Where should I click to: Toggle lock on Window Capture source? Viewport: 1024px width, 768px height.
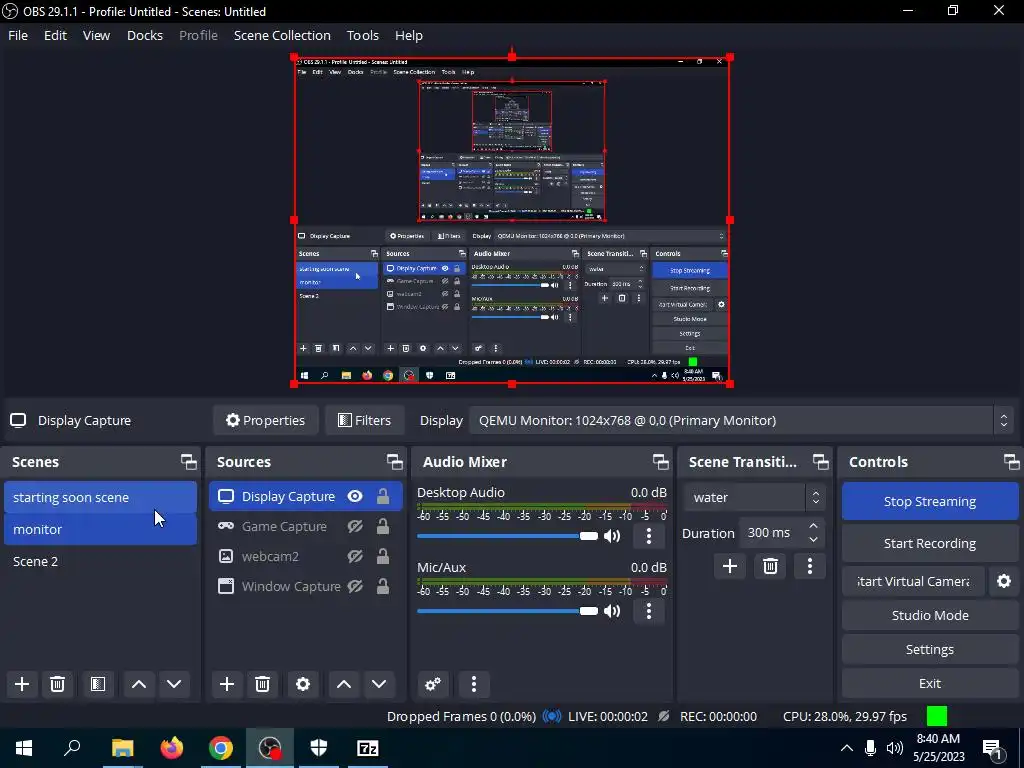coord(383,586)
